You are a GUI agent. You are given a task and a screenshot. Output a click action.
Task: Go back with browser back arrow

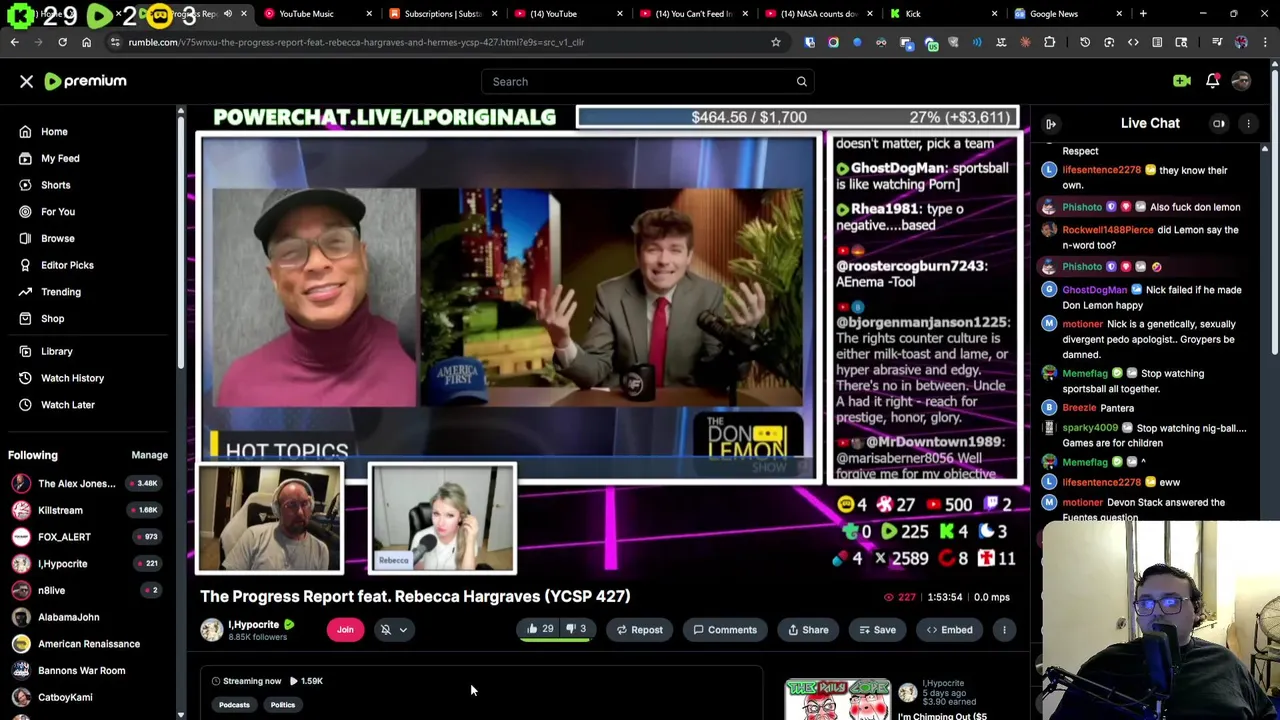[14, 42]
